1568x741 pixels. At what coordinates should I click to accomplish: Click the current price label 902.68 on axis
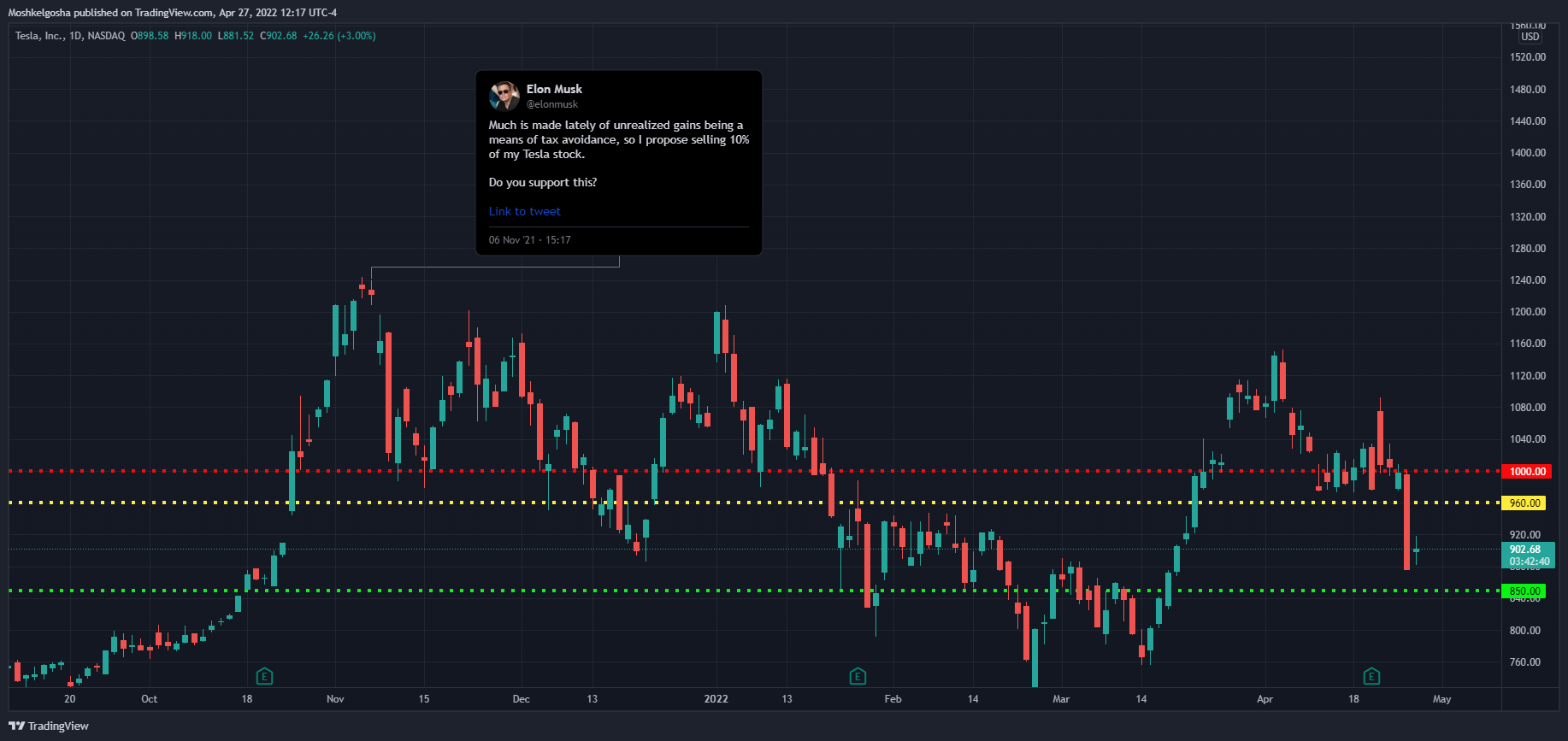[1525, 550]
